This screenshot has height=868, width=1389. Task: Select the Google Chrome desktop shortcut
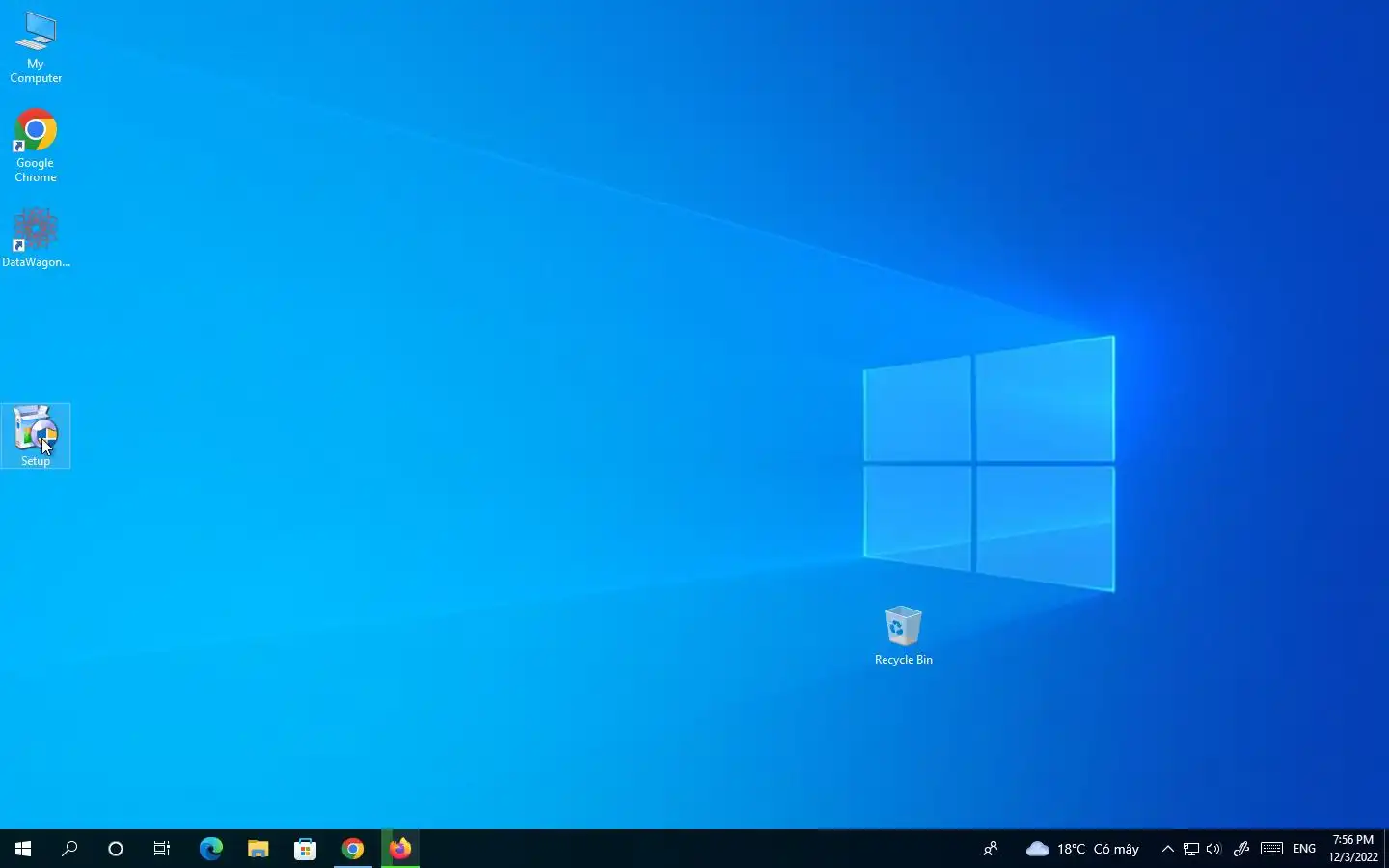(36, 146)
